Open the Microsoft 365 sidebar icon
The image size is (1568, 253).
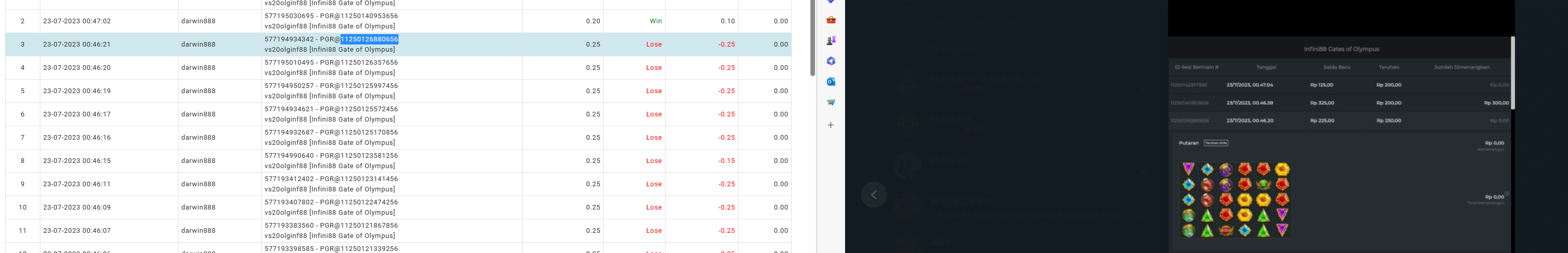[831, 61]
